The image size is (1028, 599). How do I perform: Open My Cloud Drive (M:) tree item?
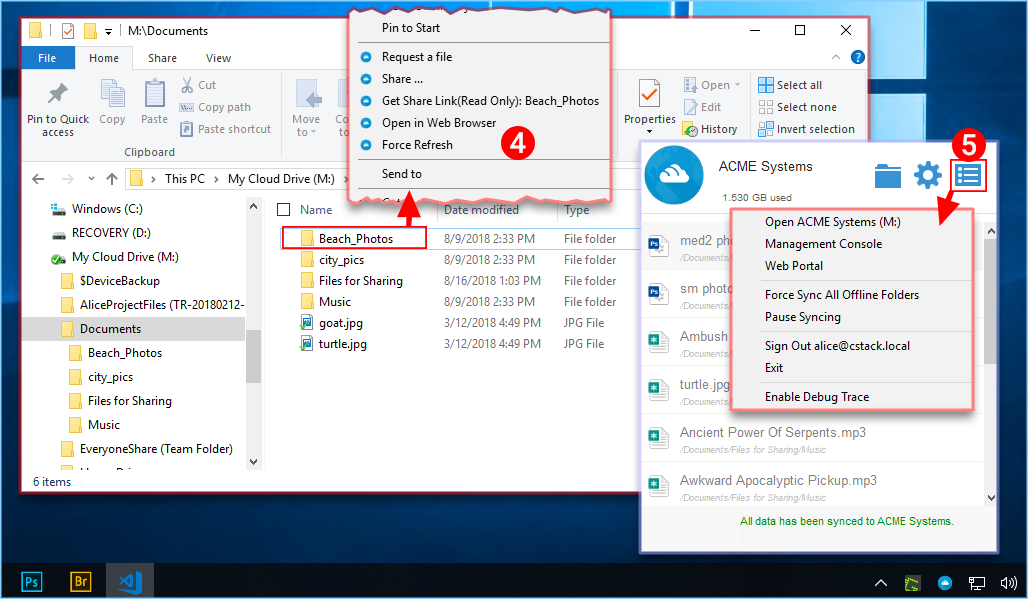125,257
